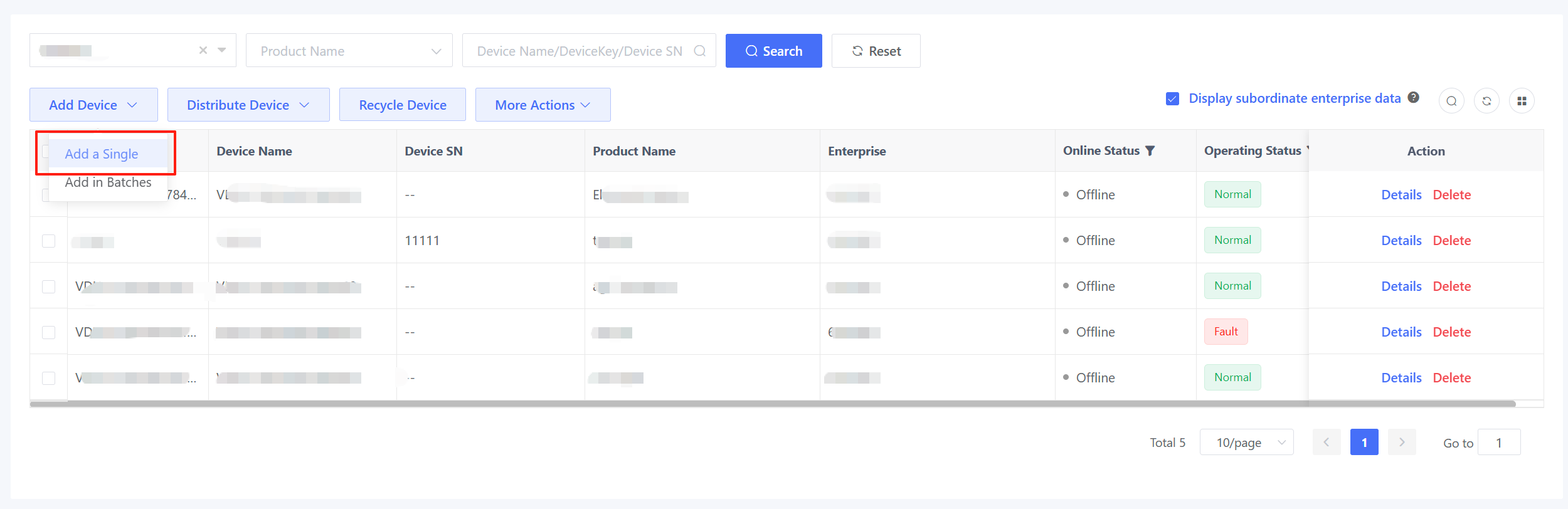Open the Product Name dropdown

coord(349,51)
